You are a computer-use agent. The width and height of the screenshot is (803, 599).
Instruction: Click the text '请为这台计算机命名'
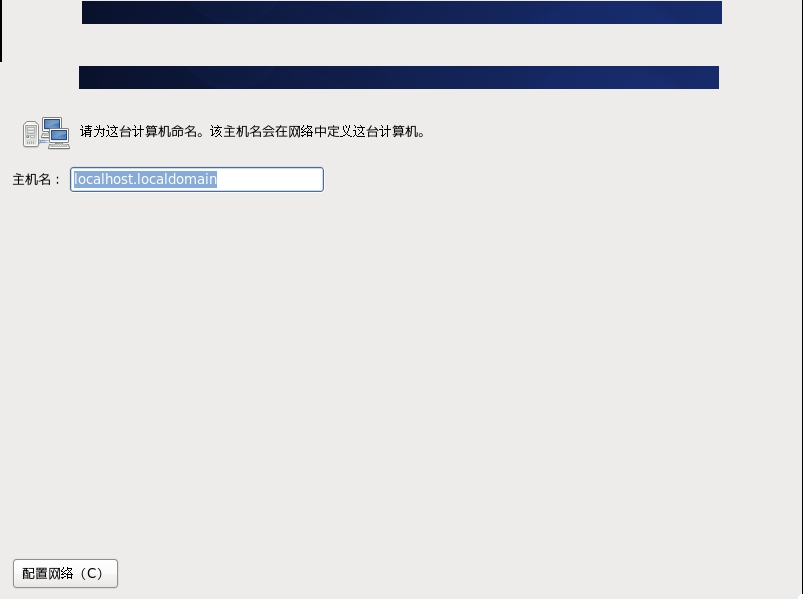click(x=138, y=132)
